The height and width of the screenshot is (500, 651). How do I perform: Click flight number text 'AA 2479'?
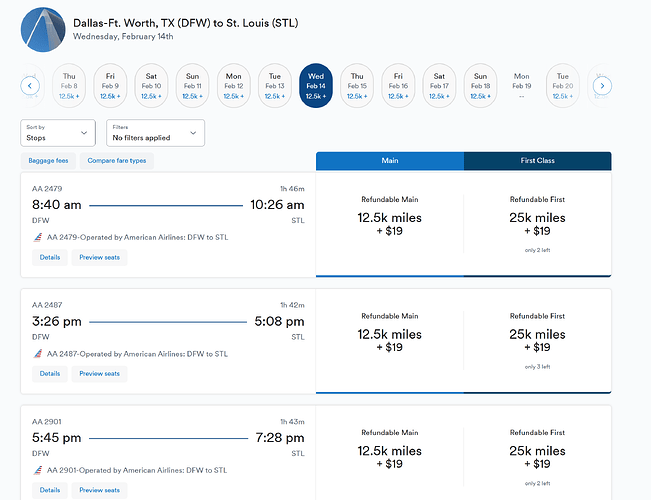[x=47, y=189]
